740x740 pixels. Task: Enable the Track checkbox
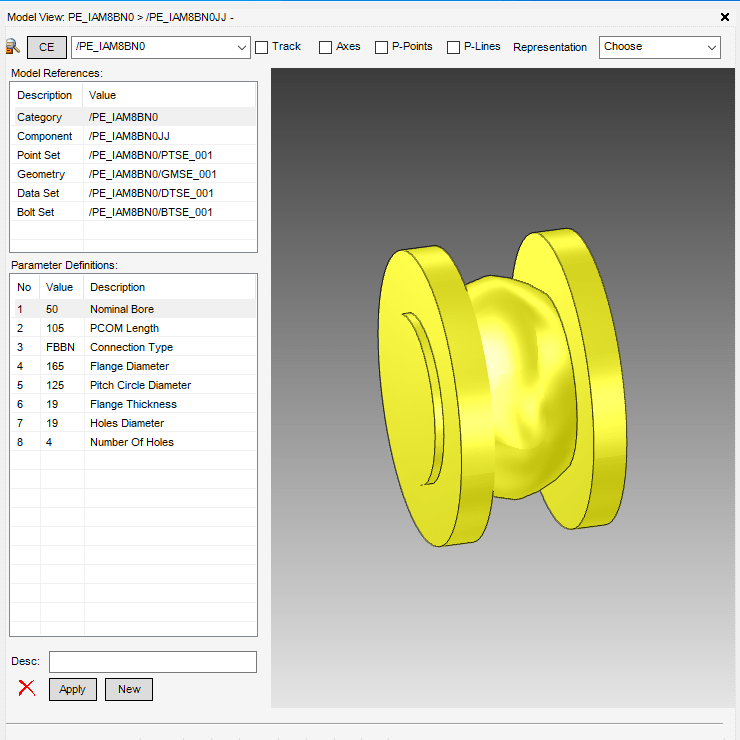tap(262, 47)
